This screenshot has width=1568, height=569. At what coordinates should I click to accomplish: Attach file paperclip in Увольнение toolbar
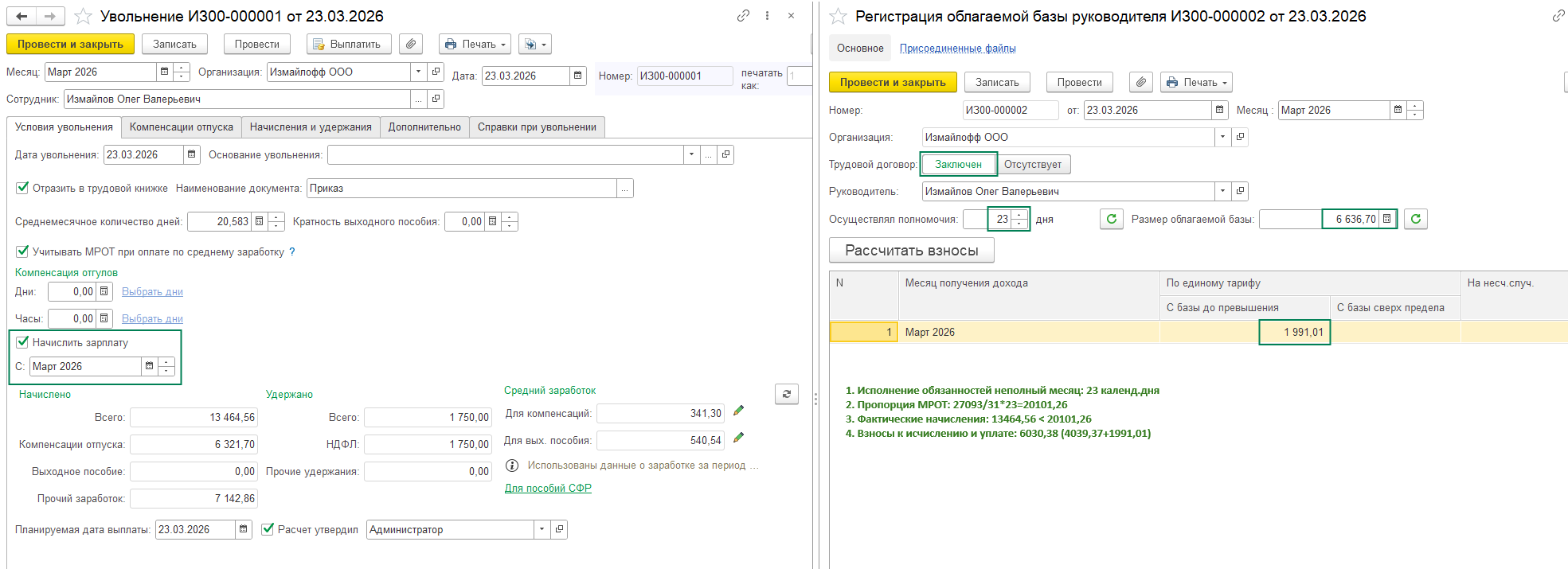pos(411,44)
